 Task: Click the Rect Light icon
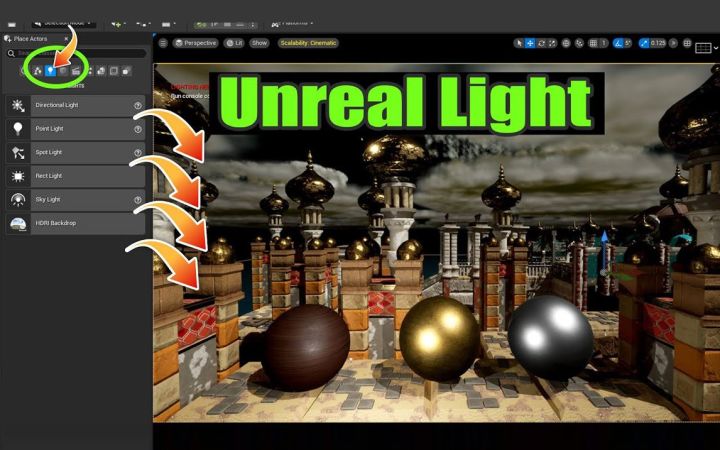18,176
